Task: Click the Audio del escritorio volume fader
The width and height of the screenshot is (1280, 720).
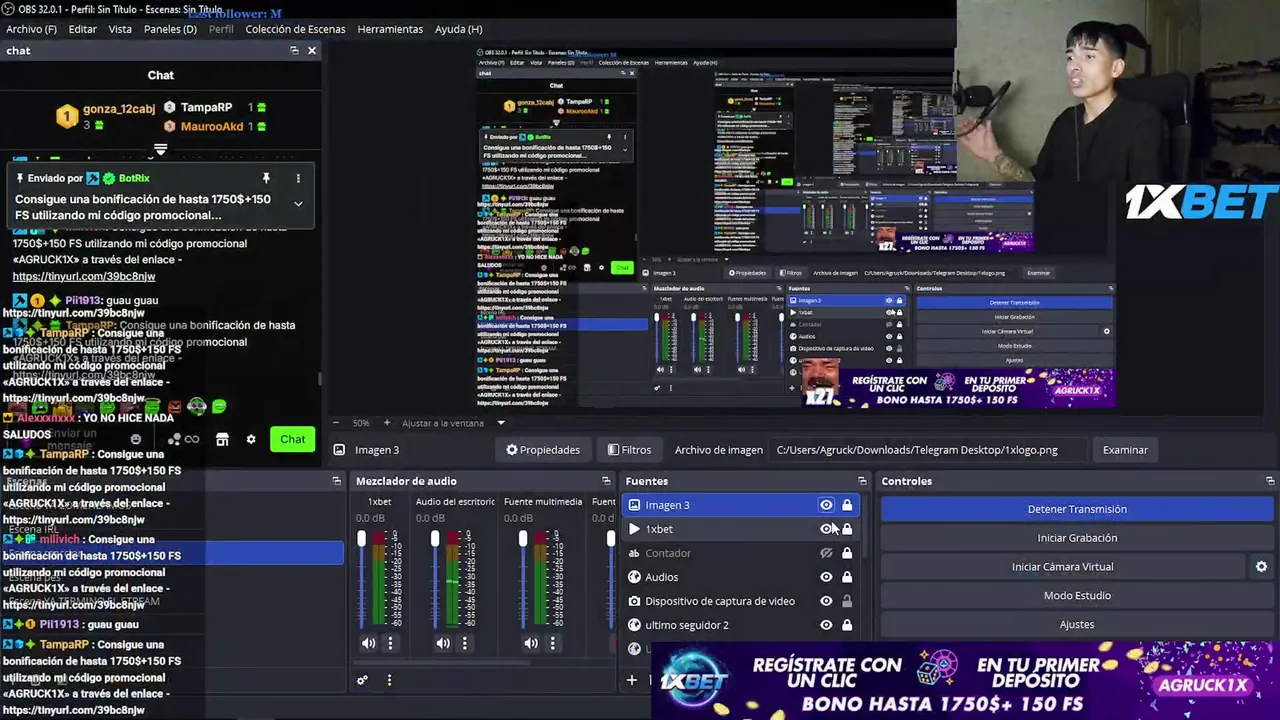Action: click(x=435, y=539)
